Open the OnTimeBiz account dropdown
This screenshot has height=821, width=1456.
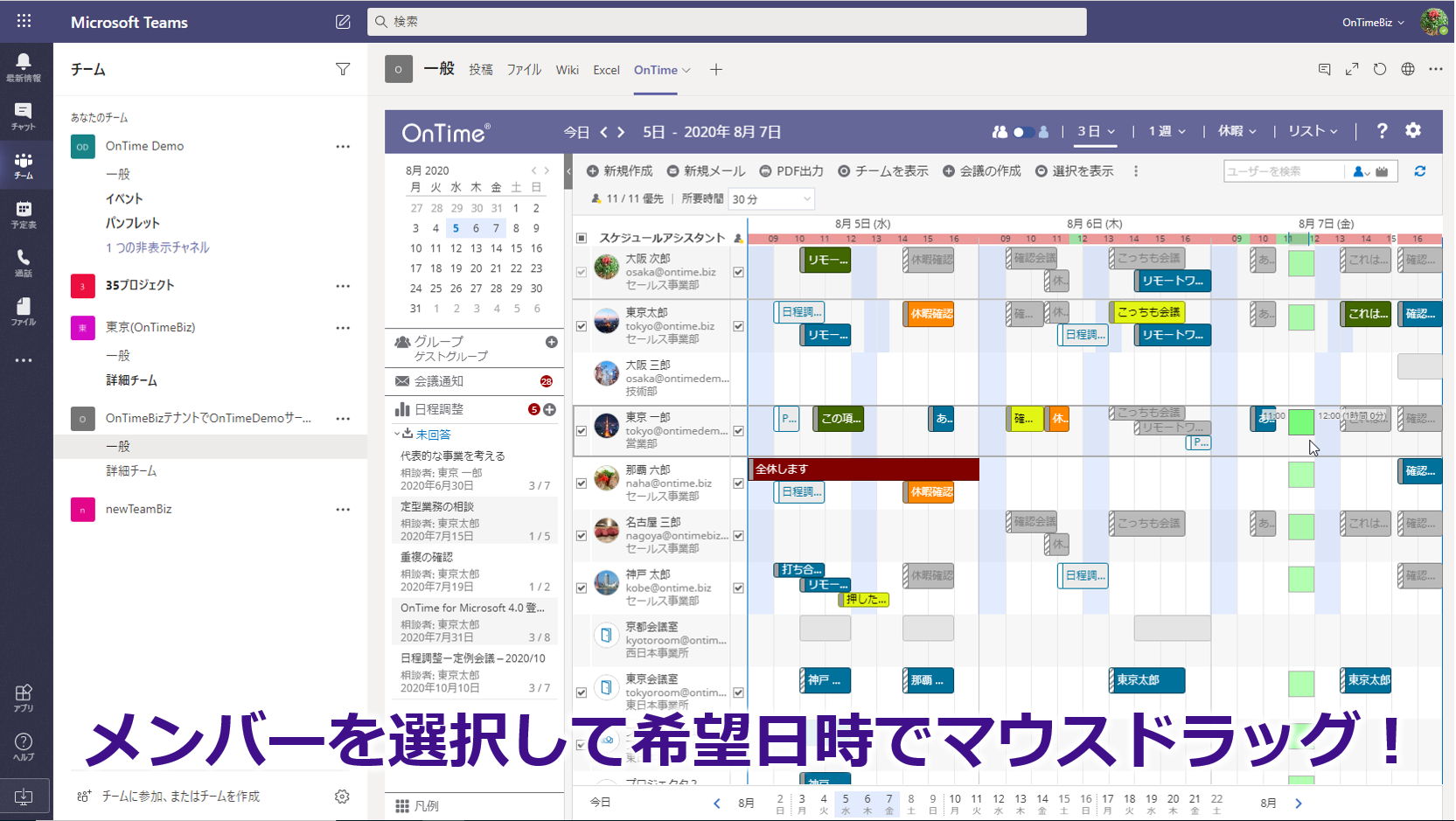point(1373,22)
